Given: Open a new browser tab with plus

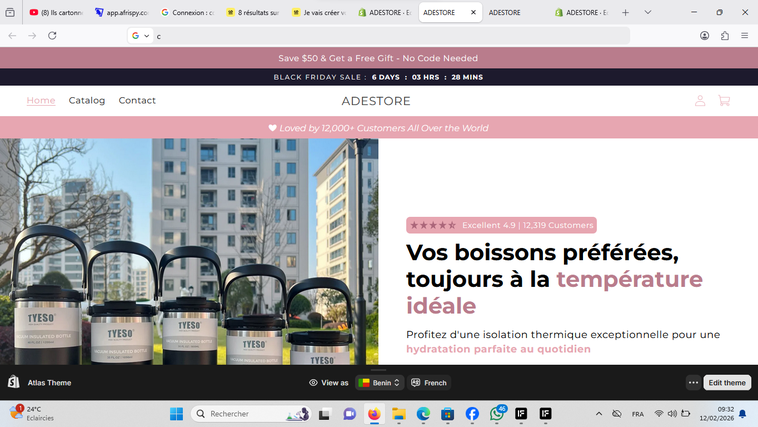Looking at the screenshot, I should [x=625, y=13].
